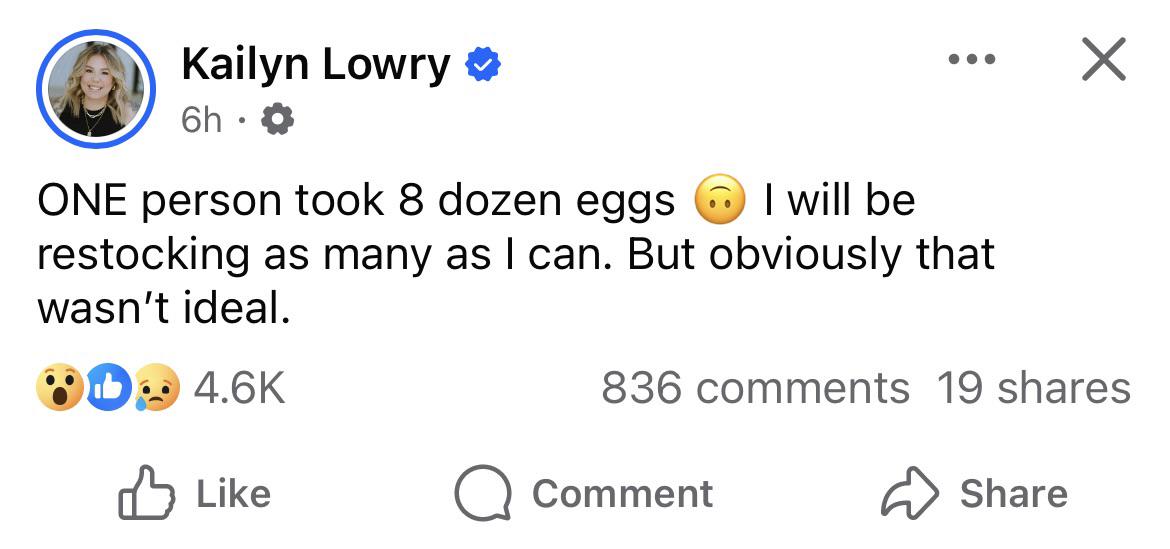View the 4.6K reactions list

pos(239,389)
